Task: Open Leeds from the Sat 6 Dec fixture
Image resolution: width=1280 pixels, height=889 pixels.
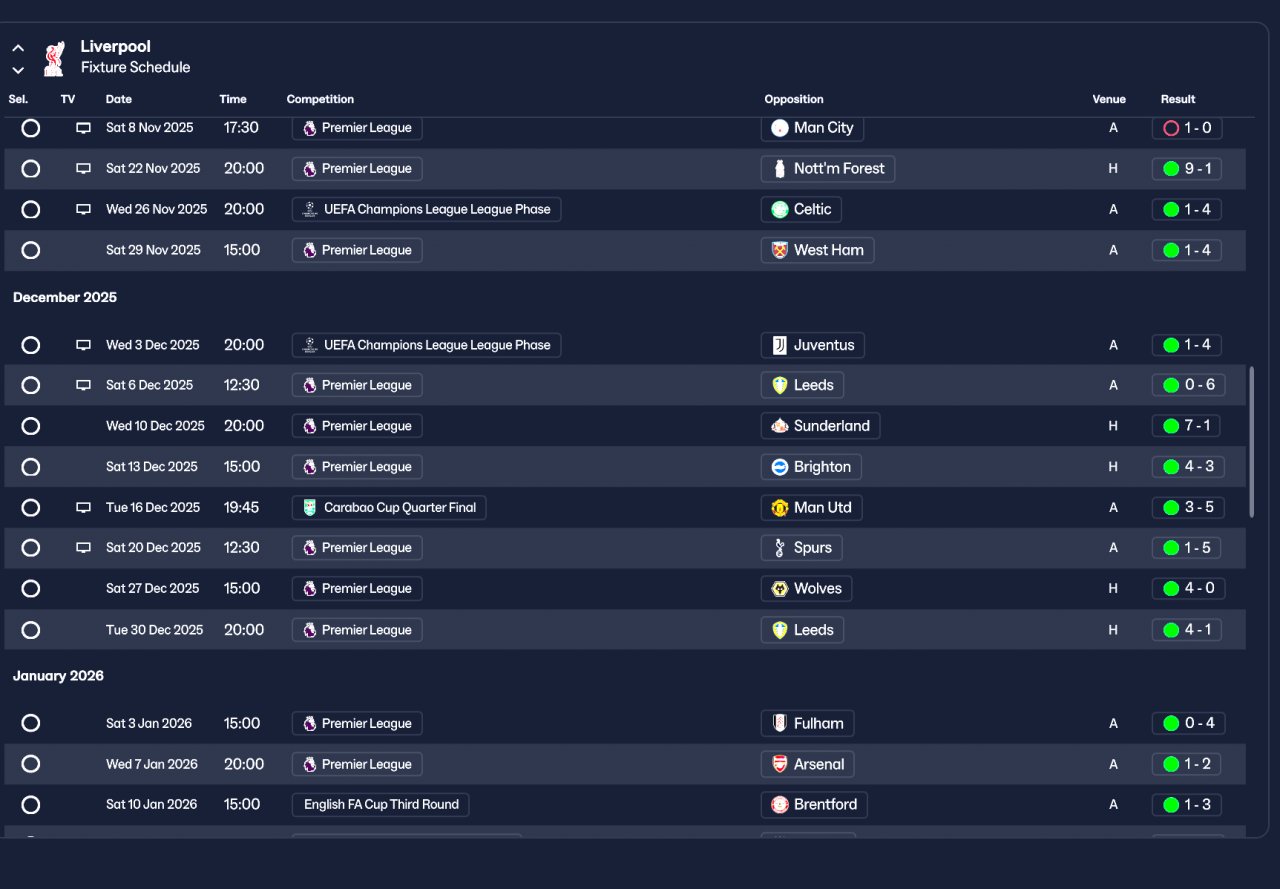Action: (803, 385)
